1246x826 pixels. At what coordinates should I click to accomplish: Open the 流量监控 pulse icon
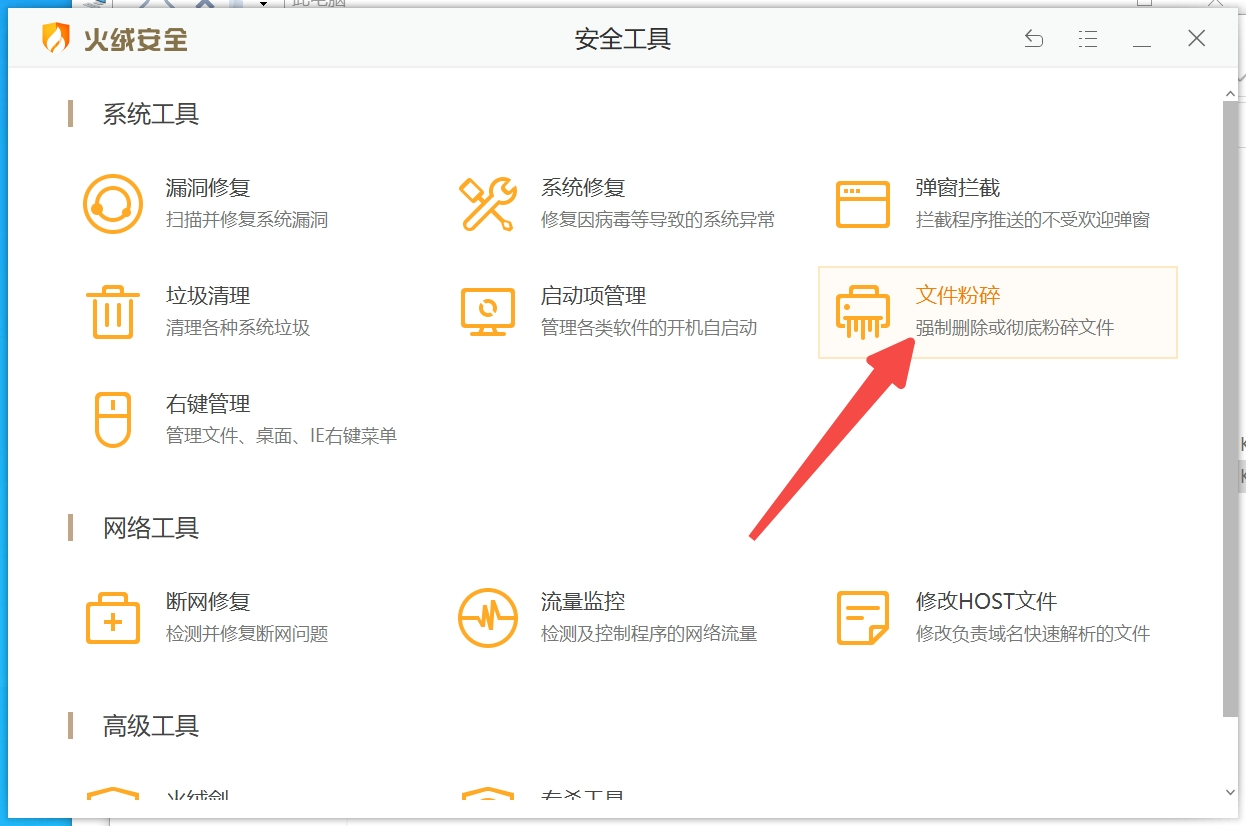point(487,617)
